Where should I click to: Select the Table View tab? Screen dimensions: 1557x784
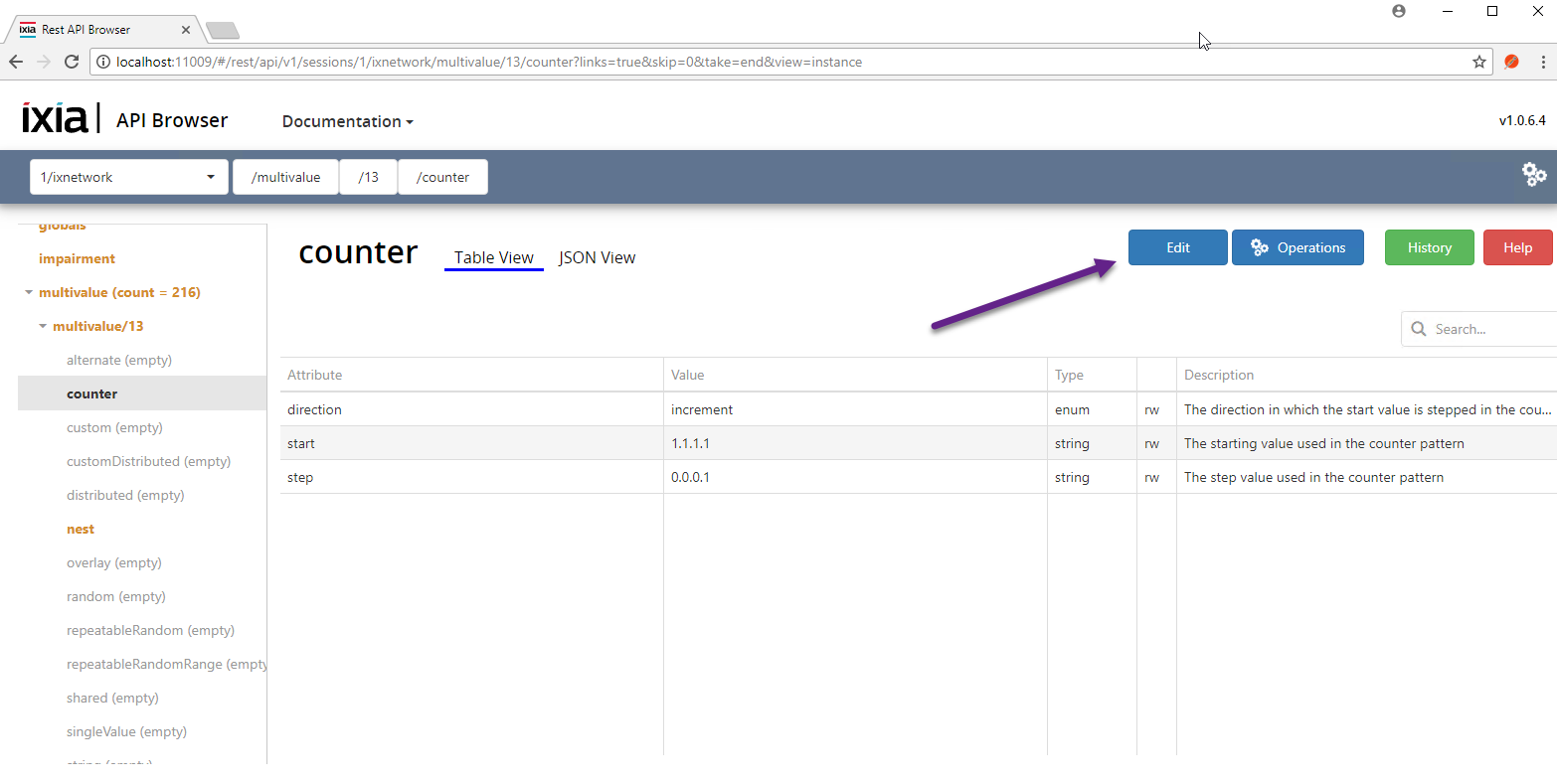[493, 257]
